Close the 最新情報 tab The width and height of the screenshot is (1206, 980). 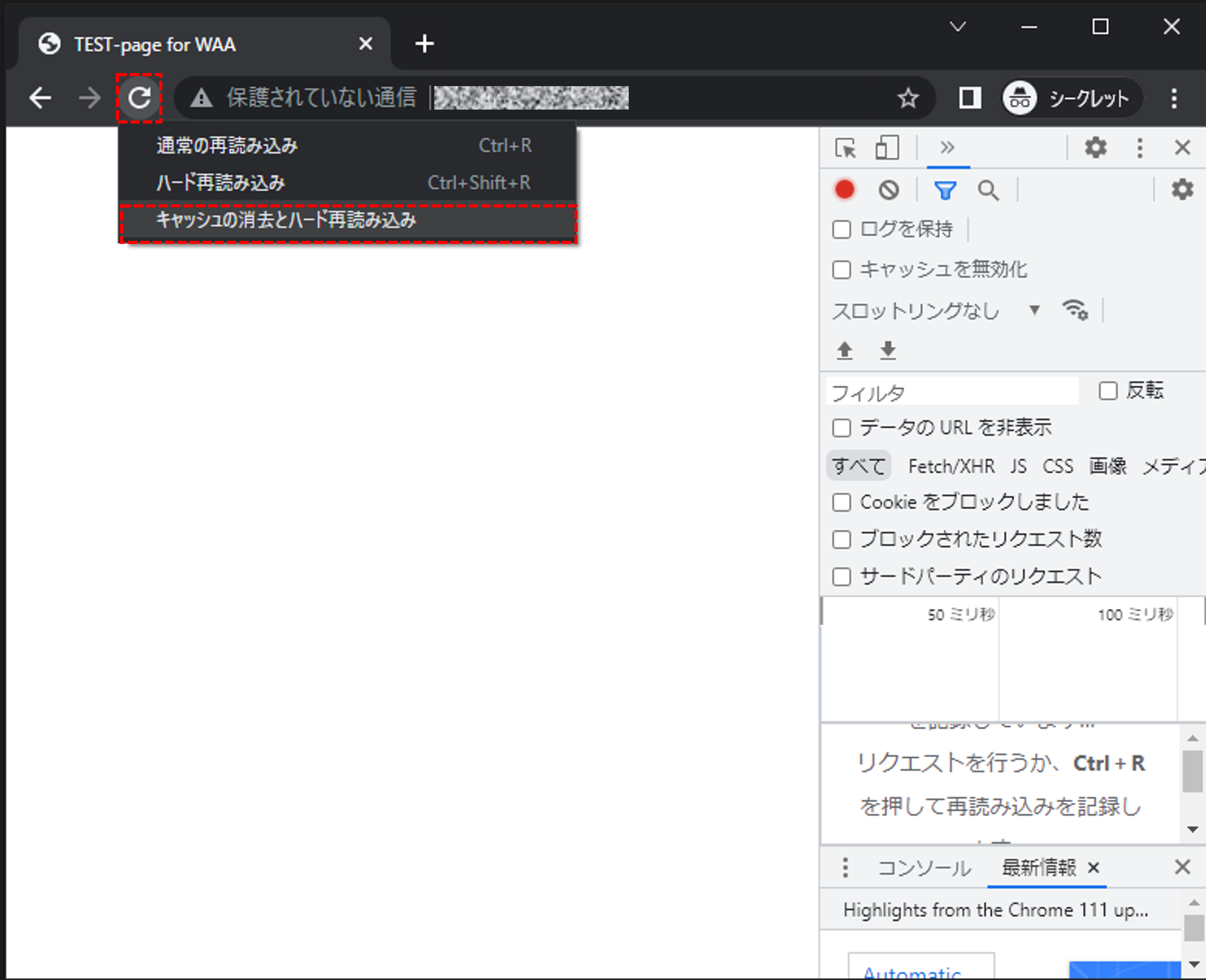tap(1093, 868)
